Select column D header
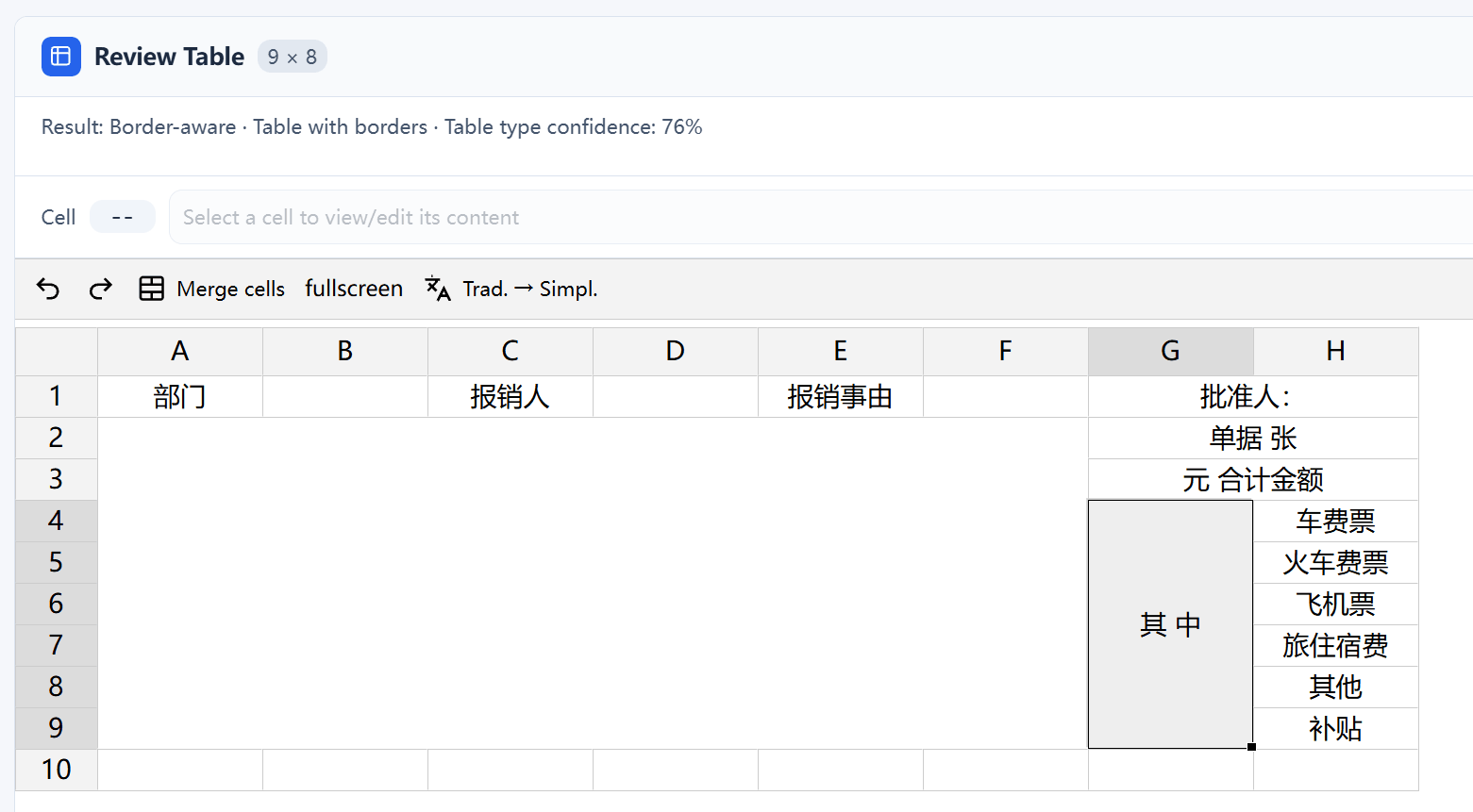 point(676,352)
